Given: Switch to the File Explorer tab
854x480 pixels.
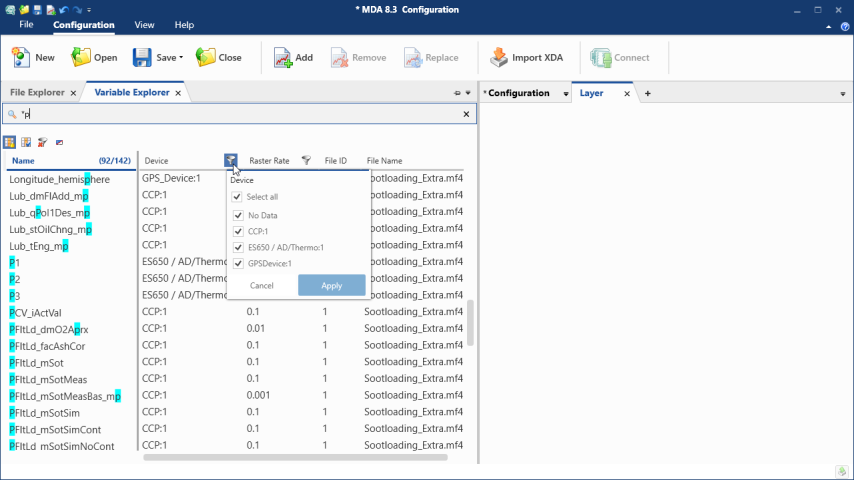Looking at the screenshot, I should click(38, 93).
